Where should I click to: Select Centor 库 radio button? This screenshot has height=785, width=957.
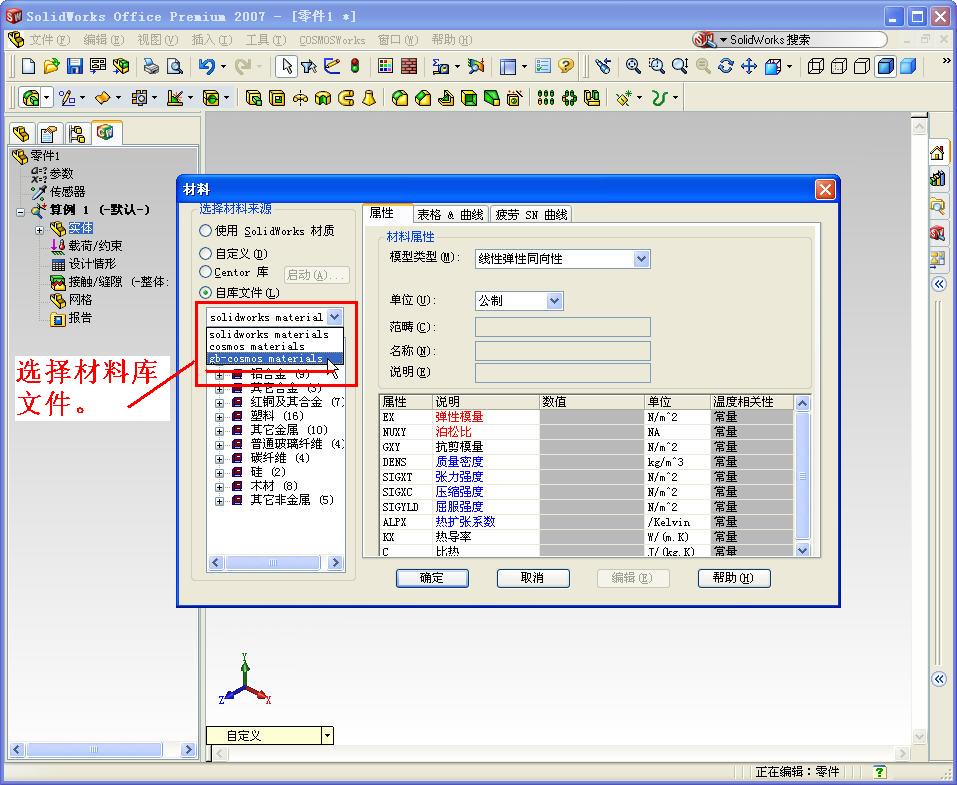tap(206, 272)
